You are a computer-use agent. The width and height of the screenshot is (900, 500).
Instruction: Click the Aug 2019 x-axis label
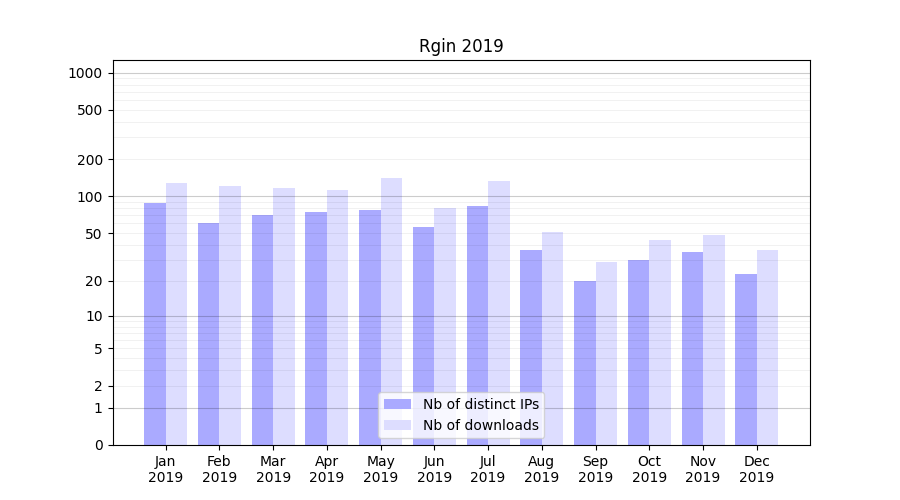point(542,469)
